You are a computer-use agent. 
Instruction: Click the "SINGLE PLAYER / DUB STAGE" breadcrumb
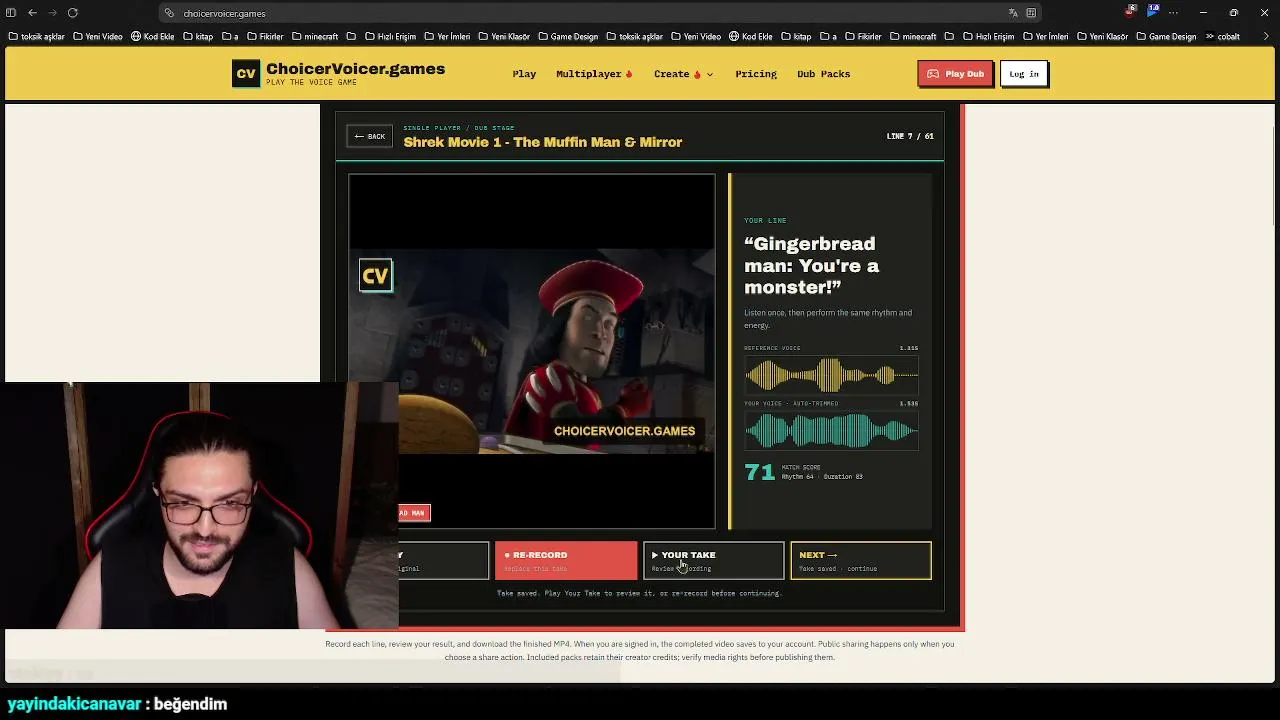(459, 128)
